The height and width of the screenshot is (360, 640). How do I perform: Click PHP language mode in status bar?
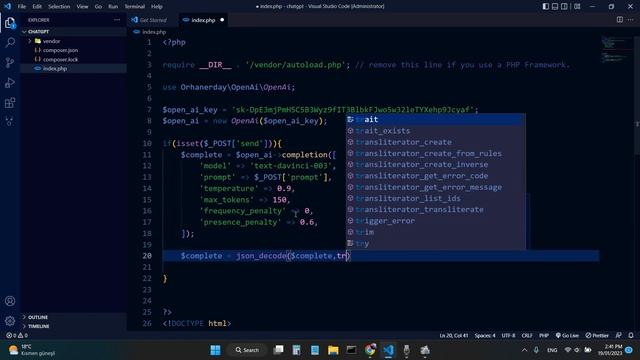[544, 336]
